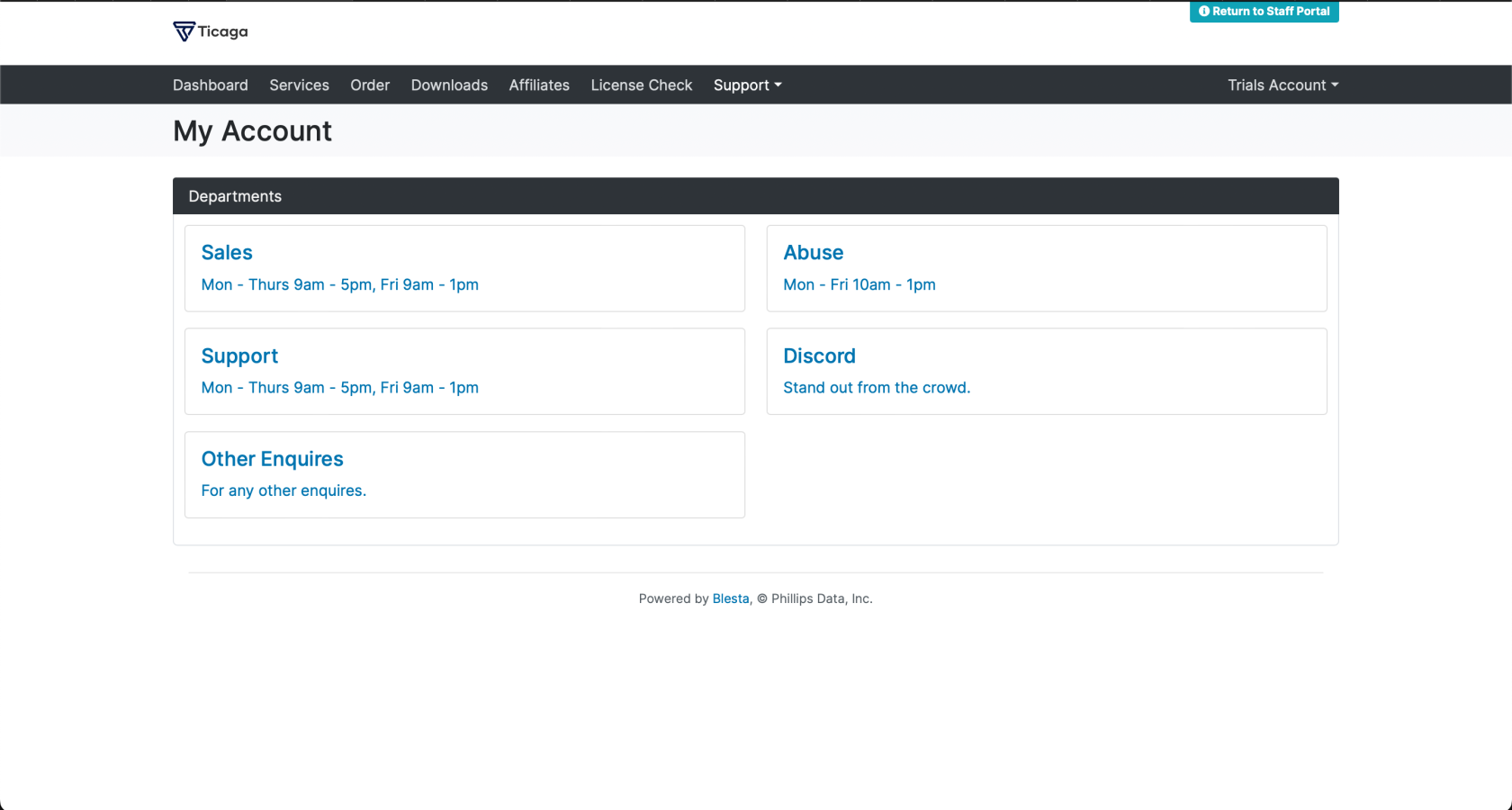Click 'For any other enquires.' text
Screen dimensions: 1512x810
[x=283, y=490]
